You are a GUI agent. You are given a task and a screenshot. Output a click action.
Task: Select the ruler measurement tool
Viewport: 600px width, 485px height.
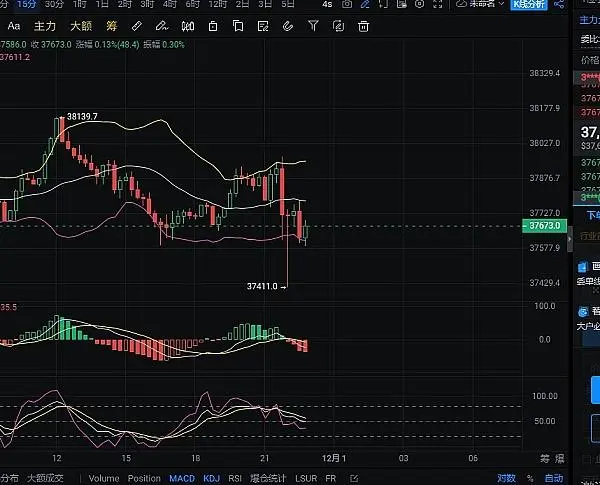point(137,26)
